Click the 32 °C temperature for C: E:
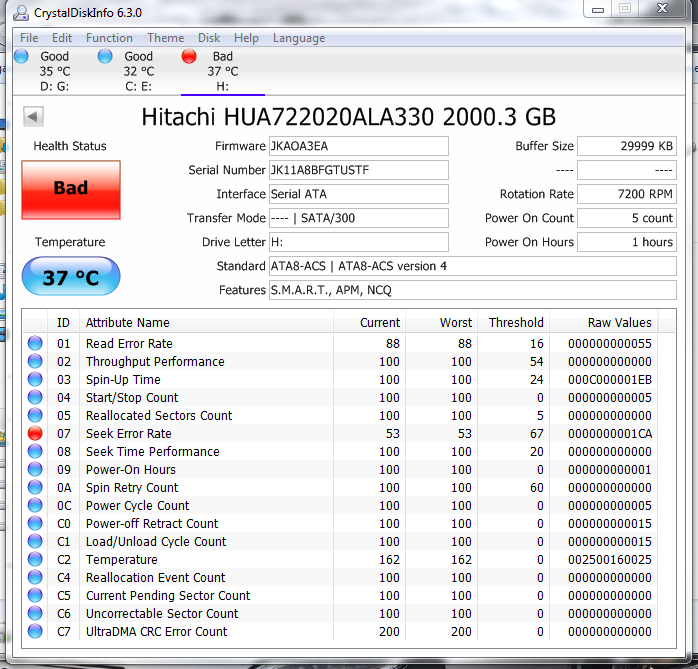 tap(139, 71)
